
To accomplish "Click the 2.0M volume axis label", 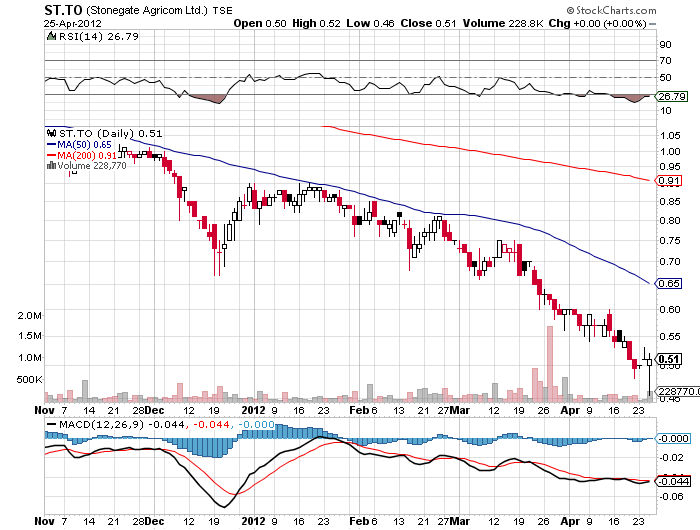I will (29, 315).
